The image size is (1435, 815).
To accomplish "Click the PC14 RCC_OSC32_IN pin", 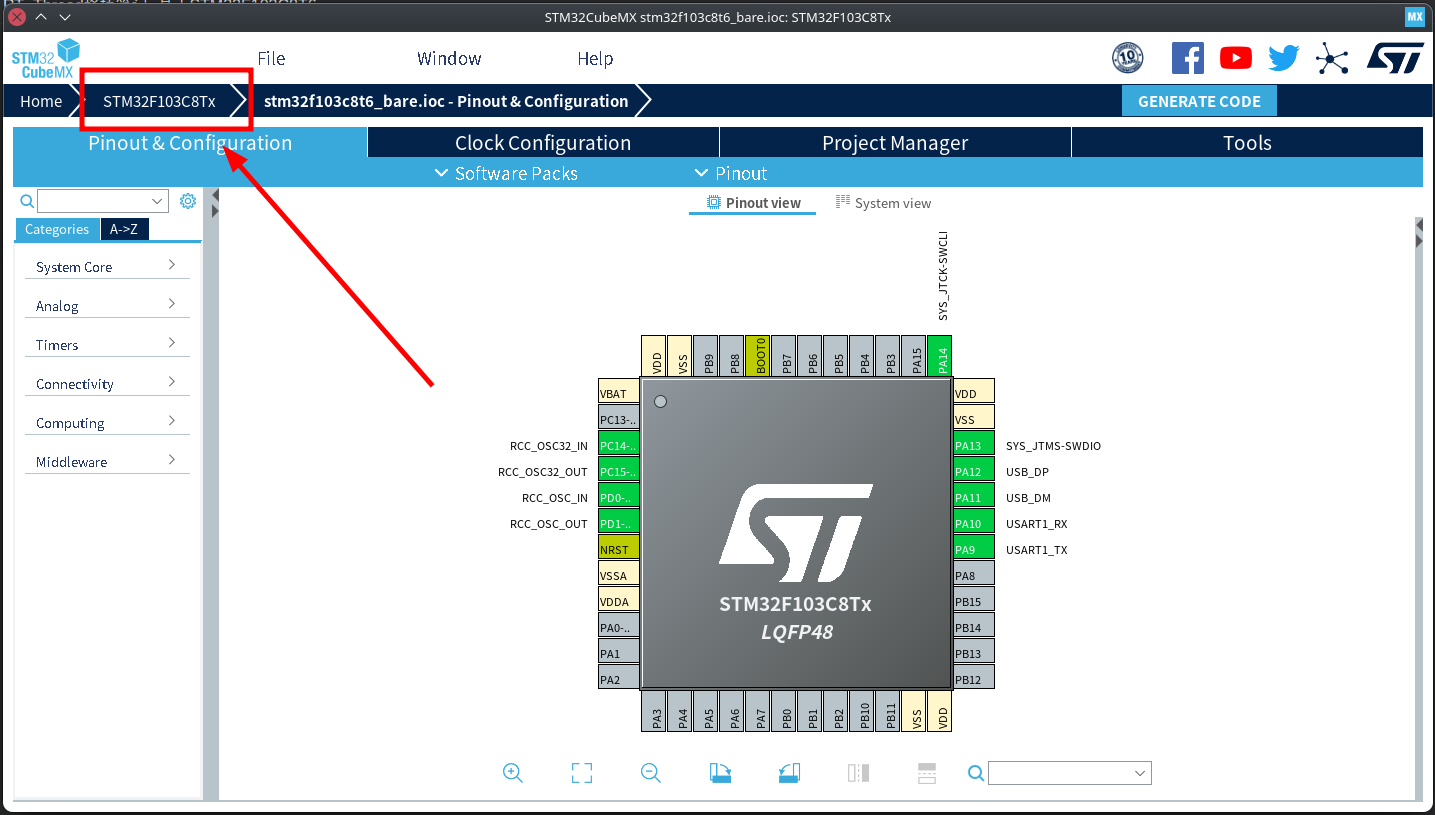I will [618, 445].
